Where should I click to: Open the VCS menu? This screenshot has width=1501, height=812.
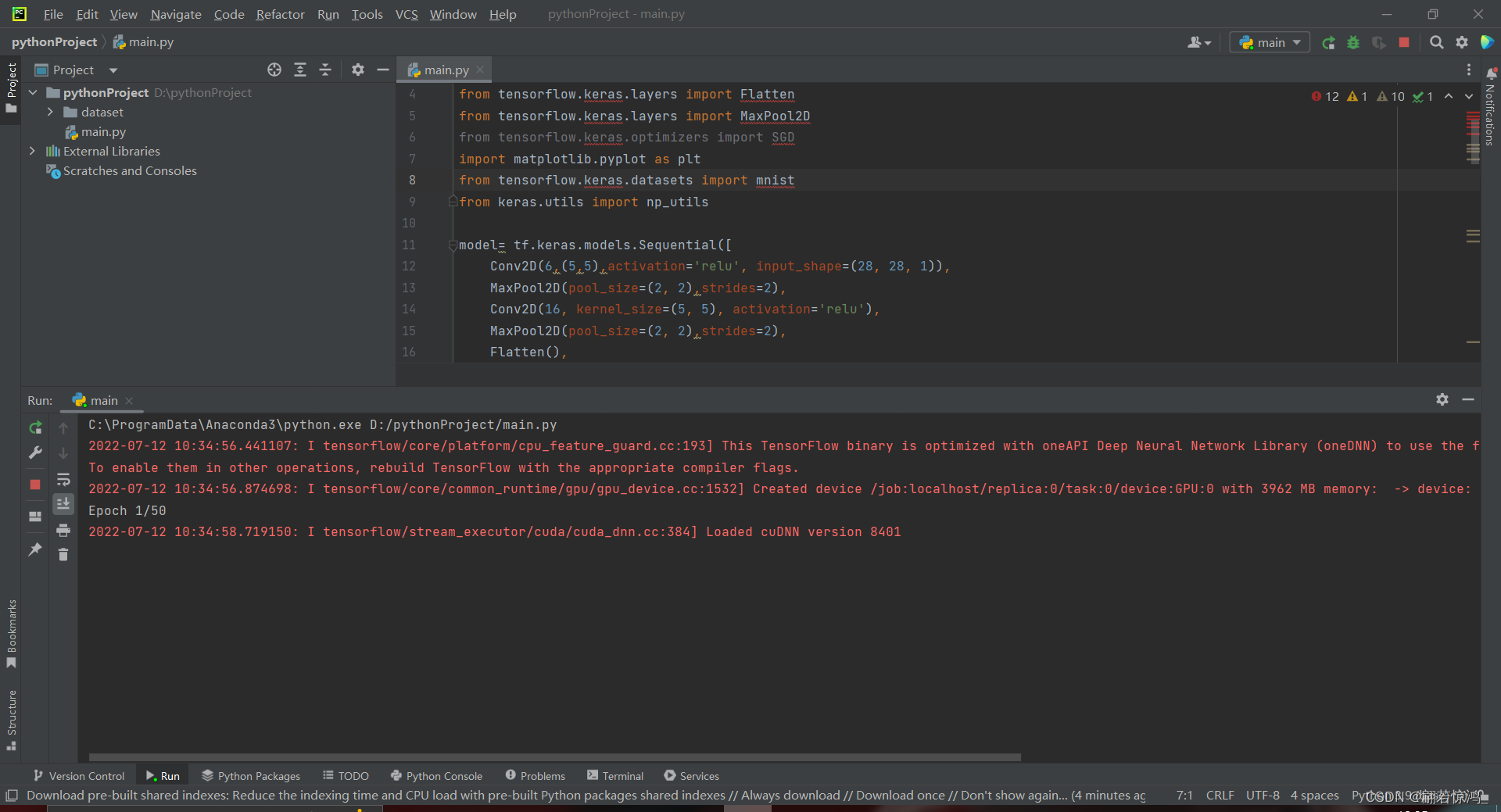(x=407, y=14)
